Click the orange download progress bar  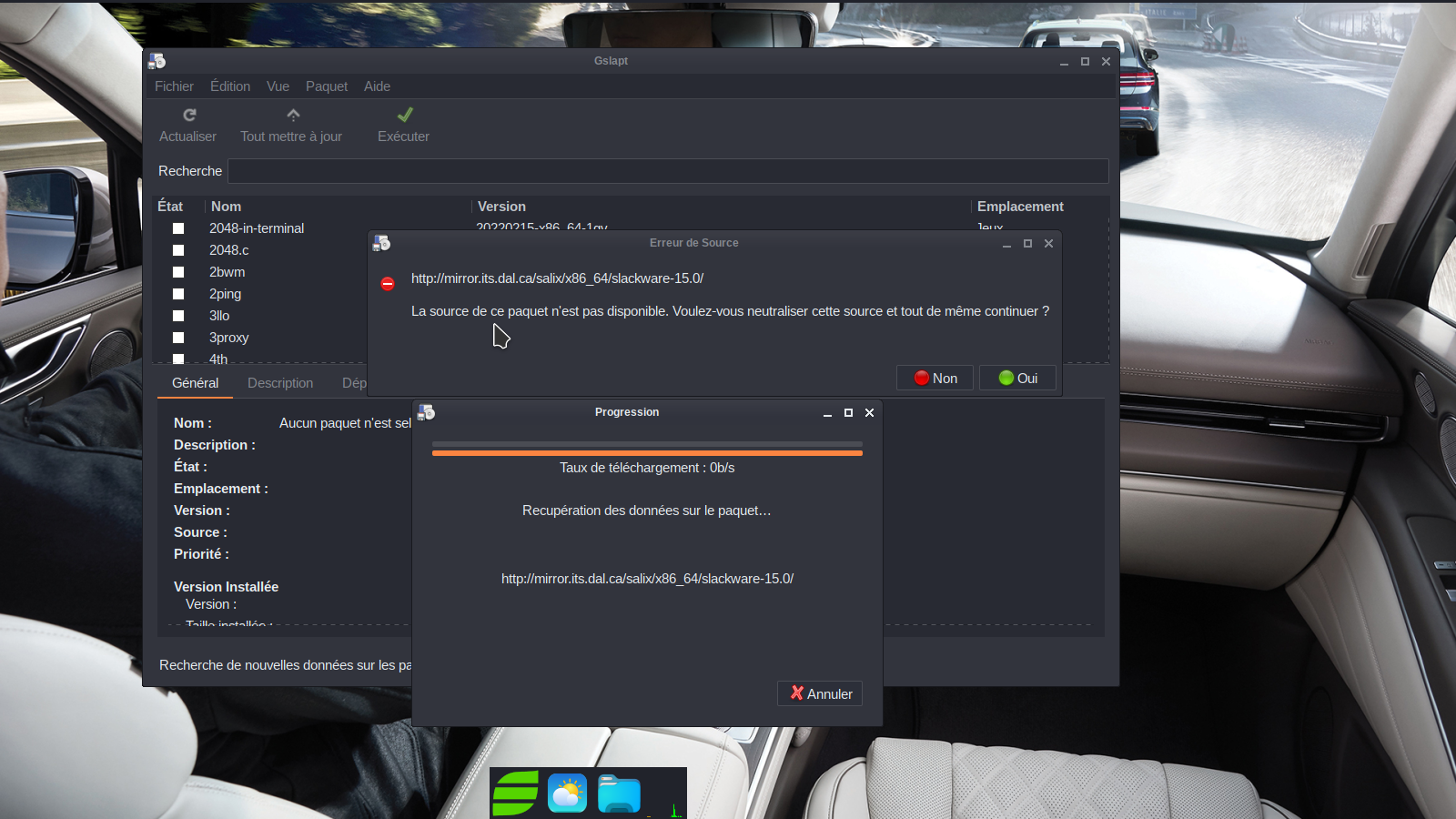click(x=647, y=452)
